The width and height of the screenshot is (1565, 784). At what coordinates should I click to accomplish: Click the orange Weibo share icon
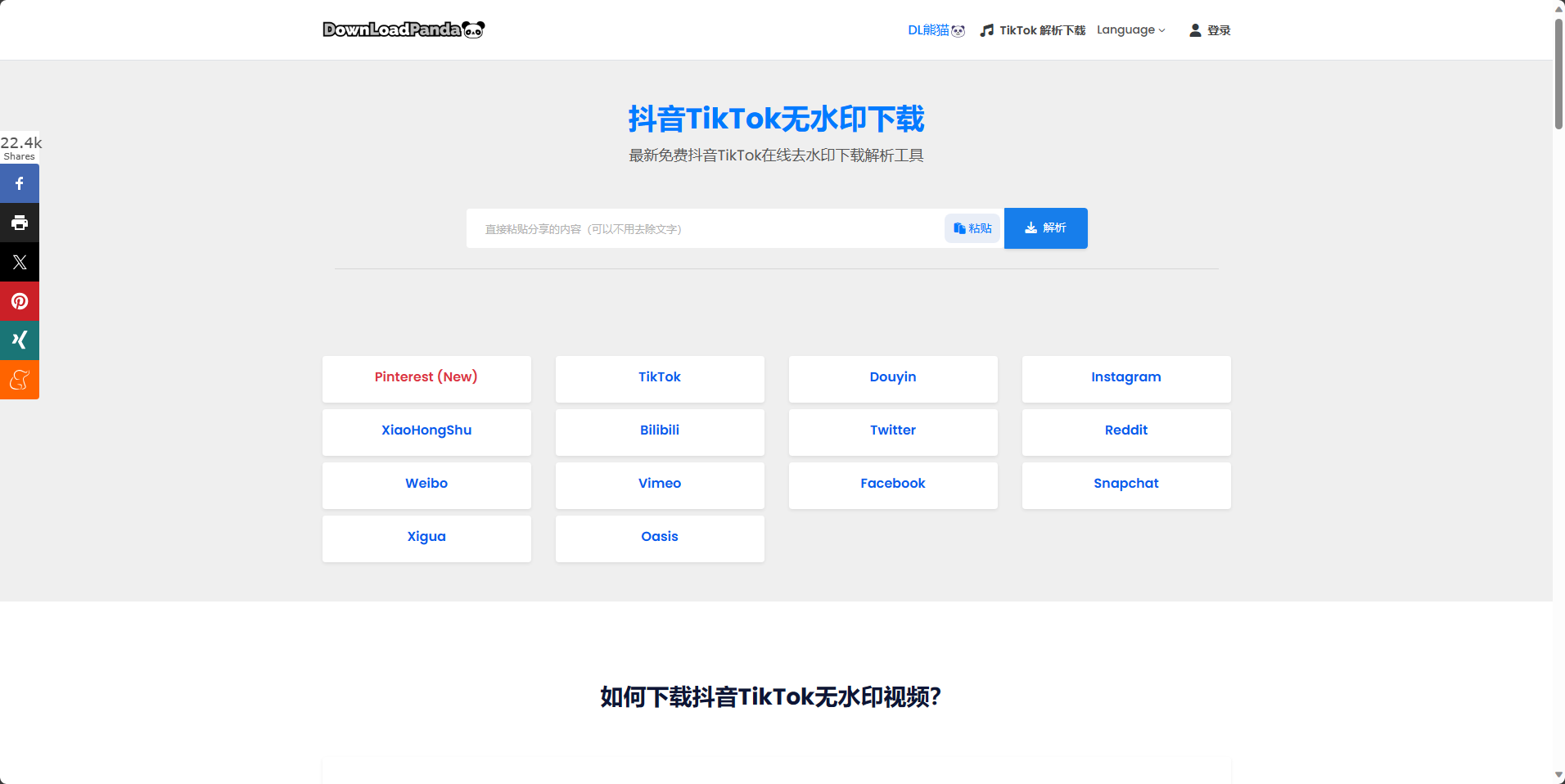point(20,380)
